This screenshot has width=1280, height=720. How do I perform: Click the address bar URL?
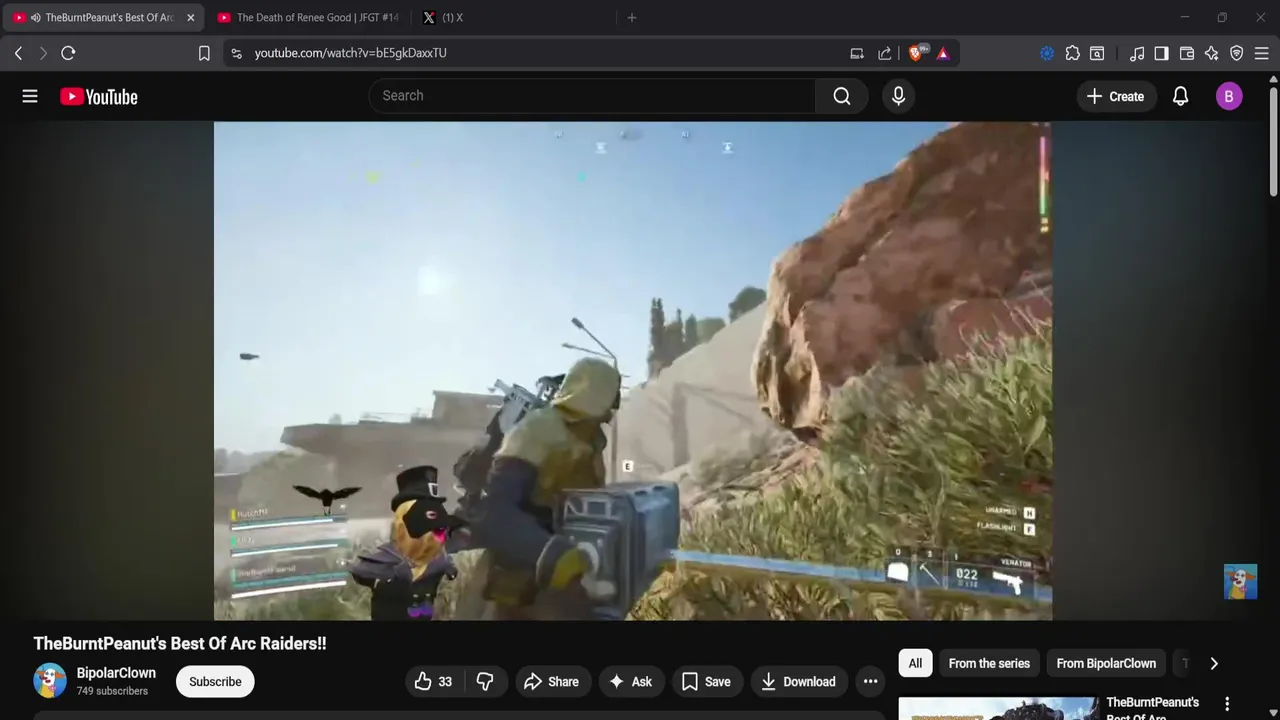350,53
